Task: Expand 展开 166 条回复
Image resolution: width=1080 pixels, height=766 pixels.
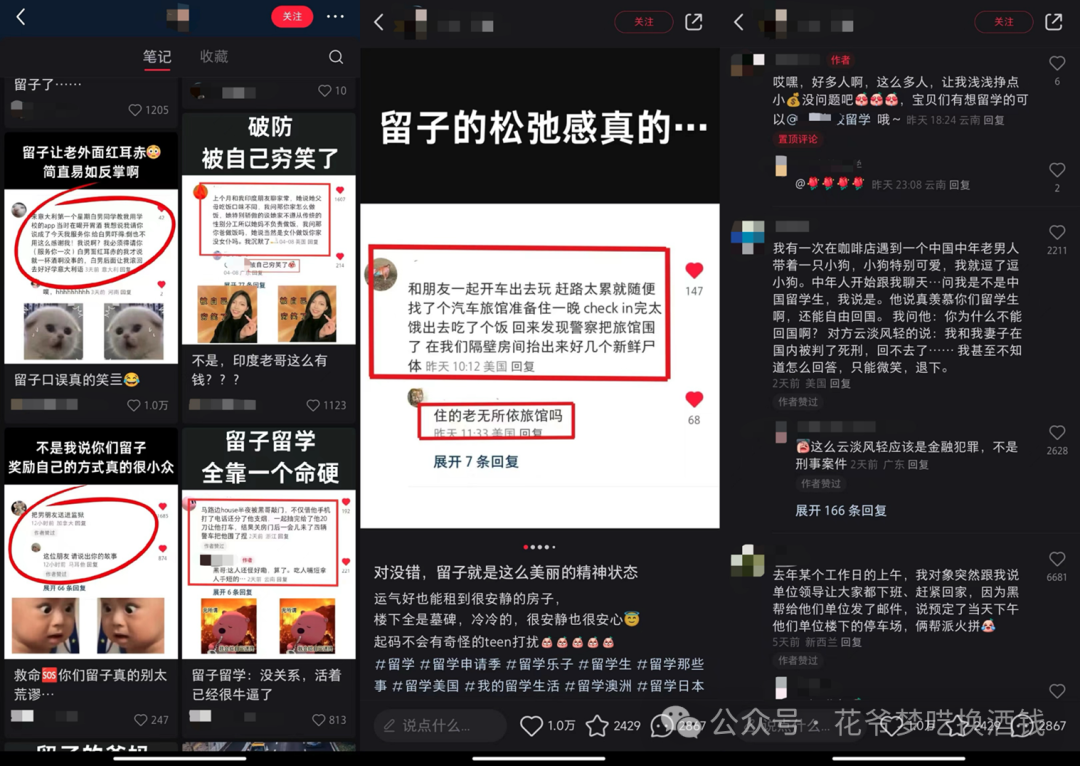Action: [x=841, y=510]
